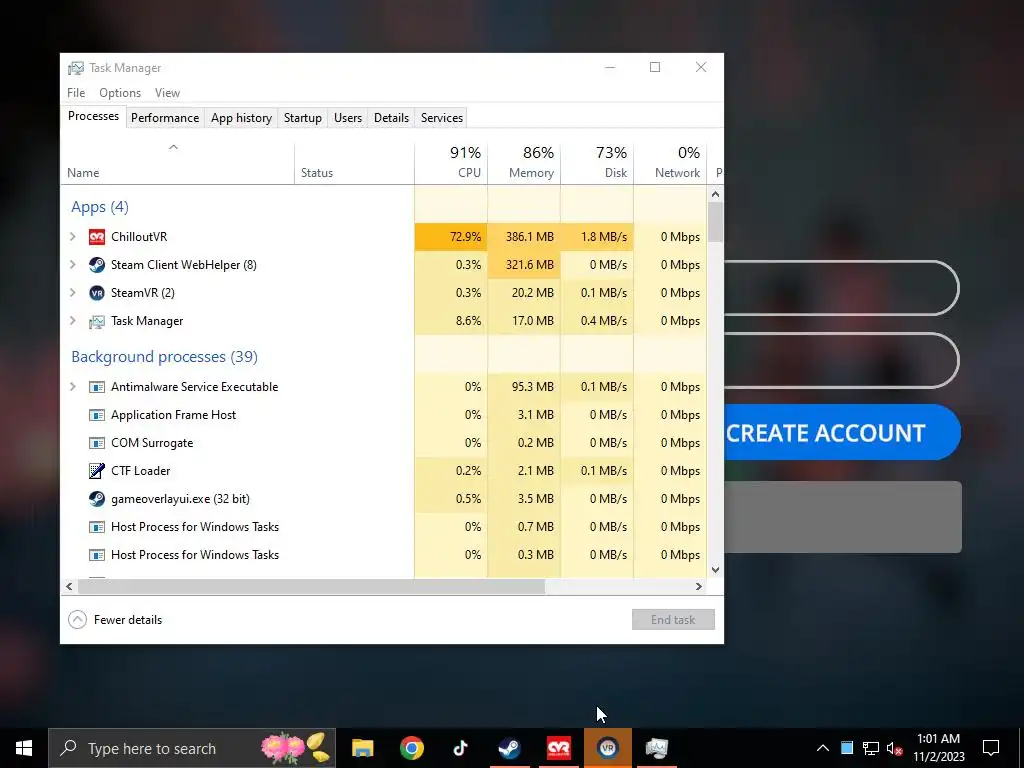Open TikTok from the taskbar
This screenshot has height=768, width=1024.
[460, 748]
